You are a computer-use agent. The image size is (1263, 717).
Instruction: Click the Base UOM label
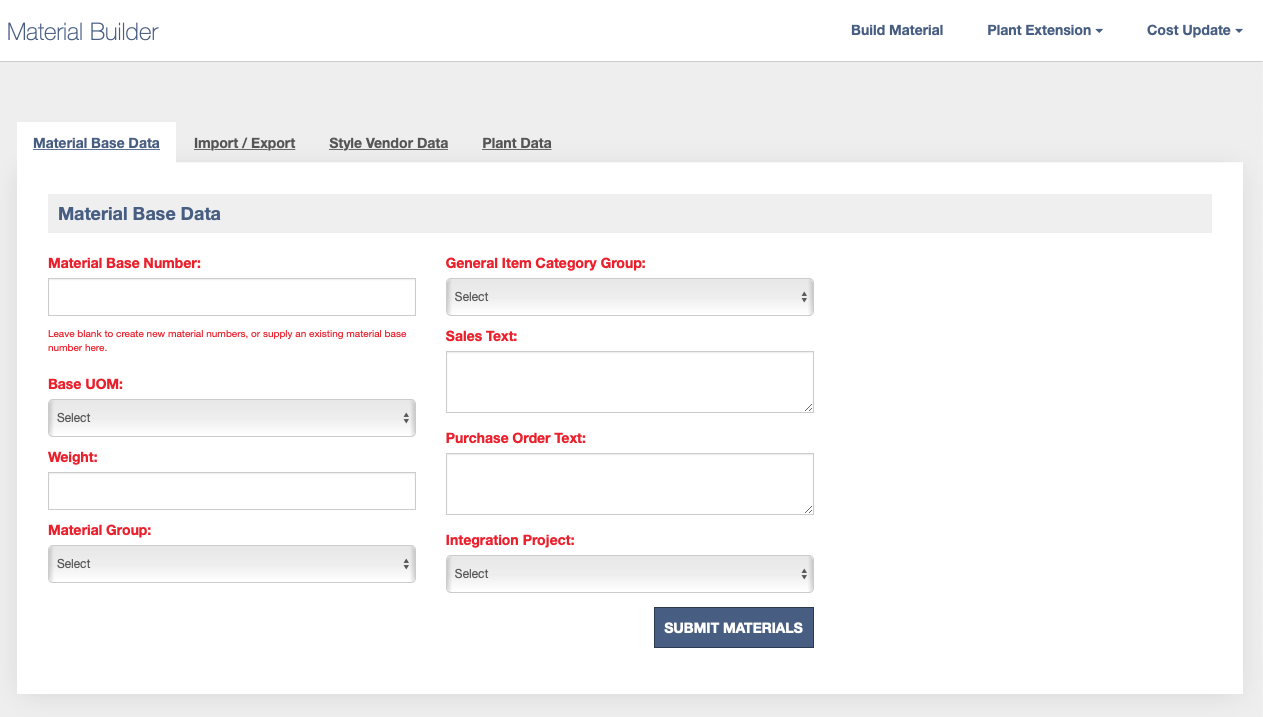[x=86, y=384]
